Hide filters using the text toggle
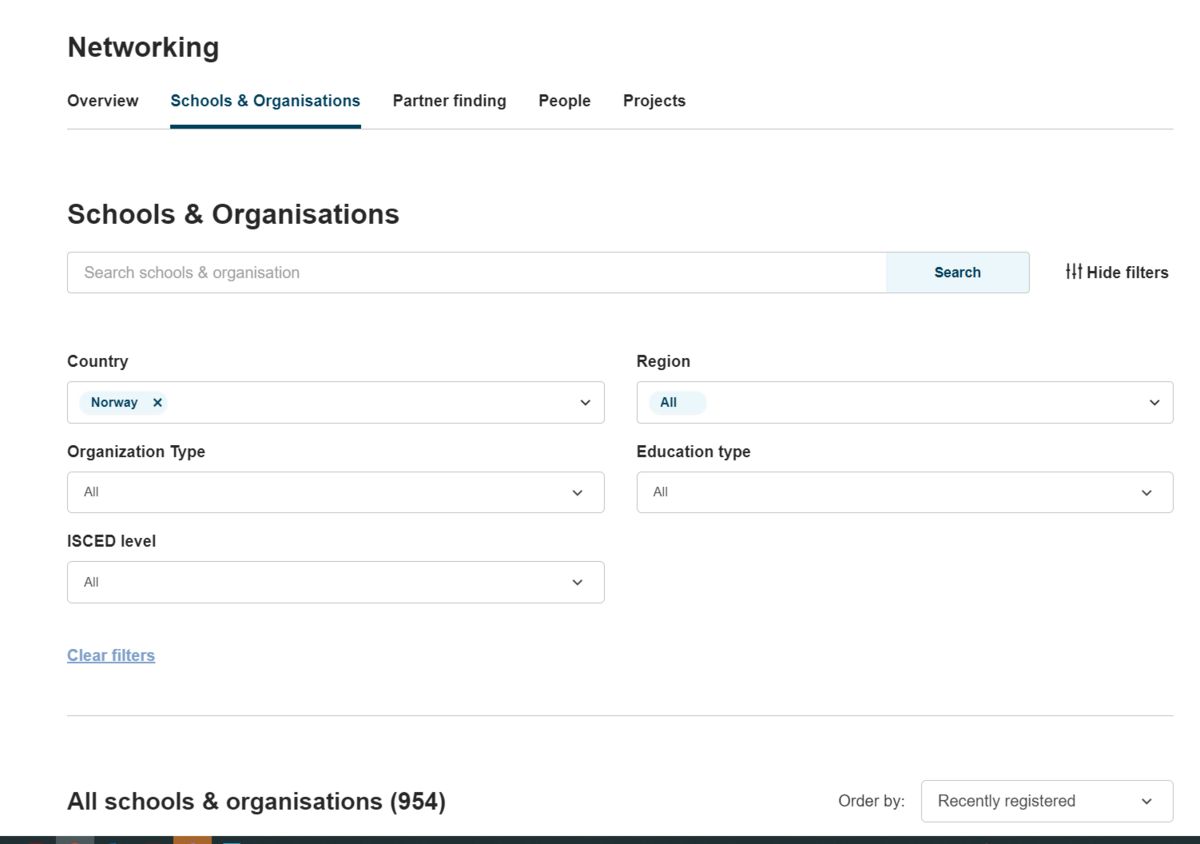This screenshot has height=844, width=1200. 1127,272
